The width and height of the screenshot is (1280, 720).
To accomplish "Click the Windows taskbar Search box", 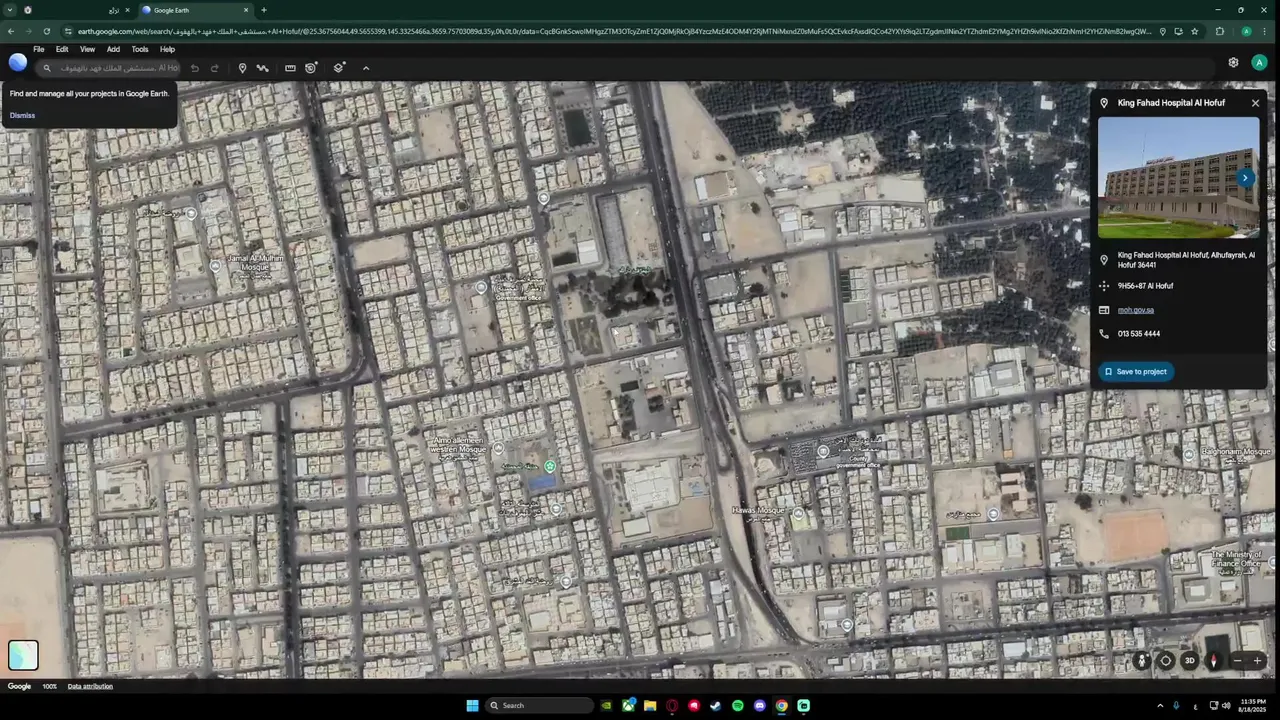I will pyautogui.click(x=540, y=705).
